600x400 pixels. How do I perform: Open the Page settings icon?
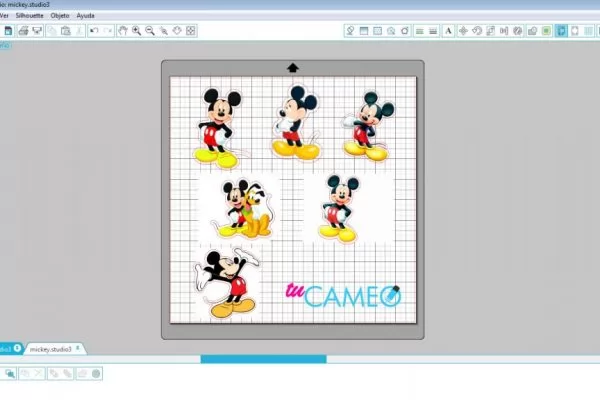tap(575, 31)
